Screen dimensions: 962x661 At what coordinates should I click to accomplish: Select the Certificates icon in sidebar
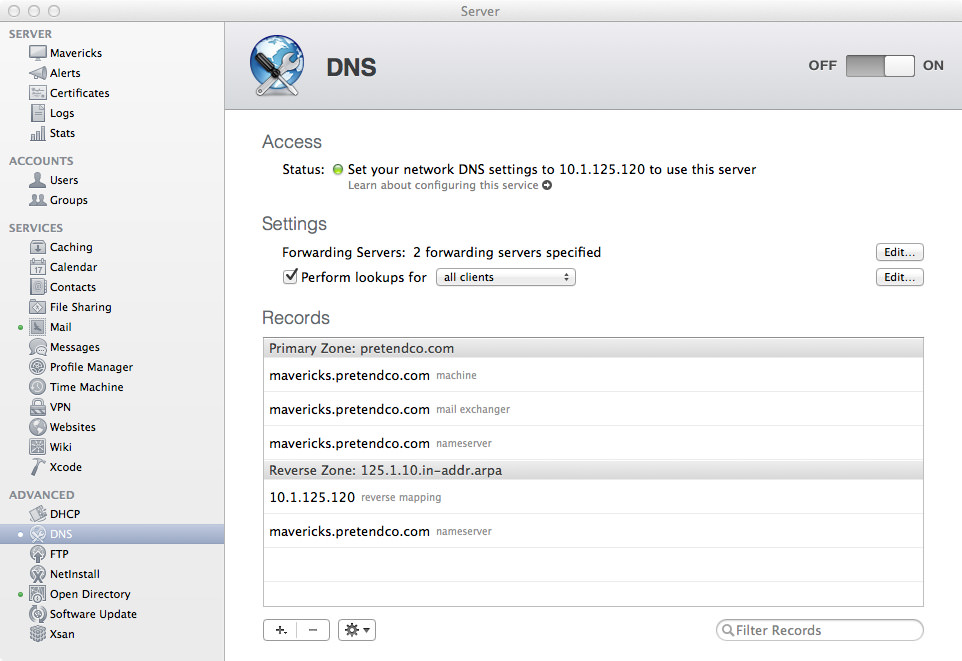pyautogui.click(x=37, y=93)
